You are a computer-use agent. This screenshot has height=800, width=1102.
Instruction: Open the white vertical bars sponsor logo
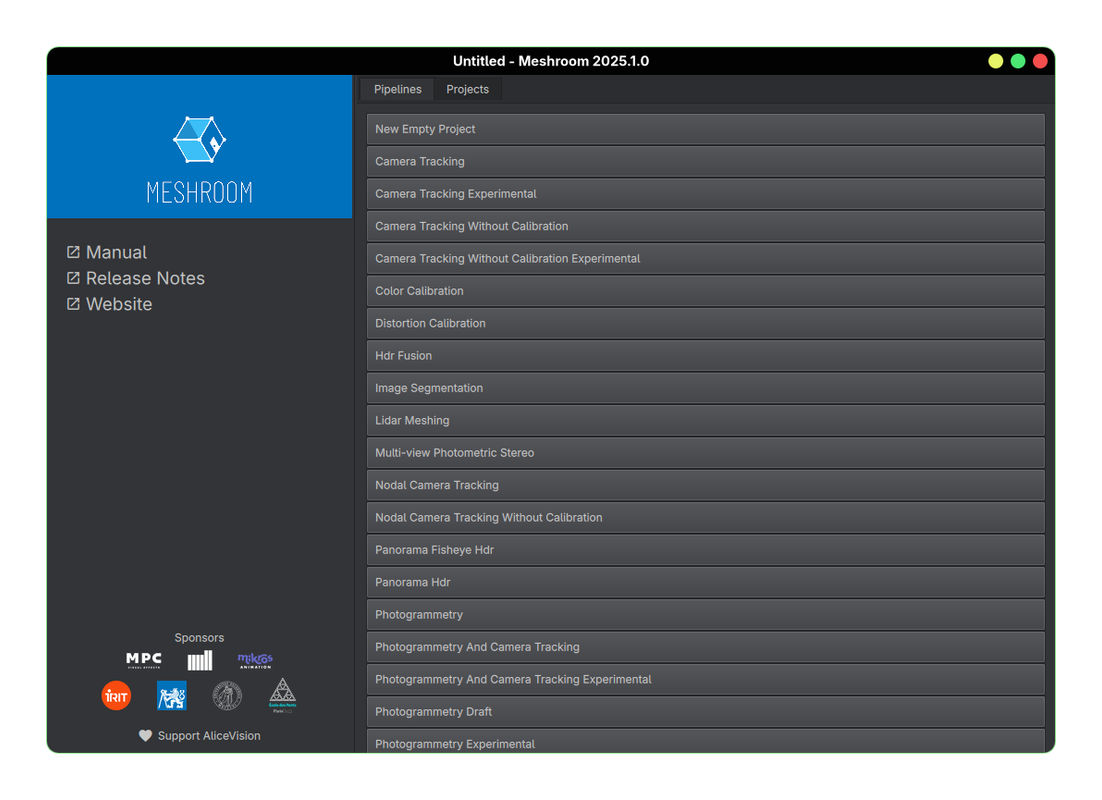coord(200,660)
